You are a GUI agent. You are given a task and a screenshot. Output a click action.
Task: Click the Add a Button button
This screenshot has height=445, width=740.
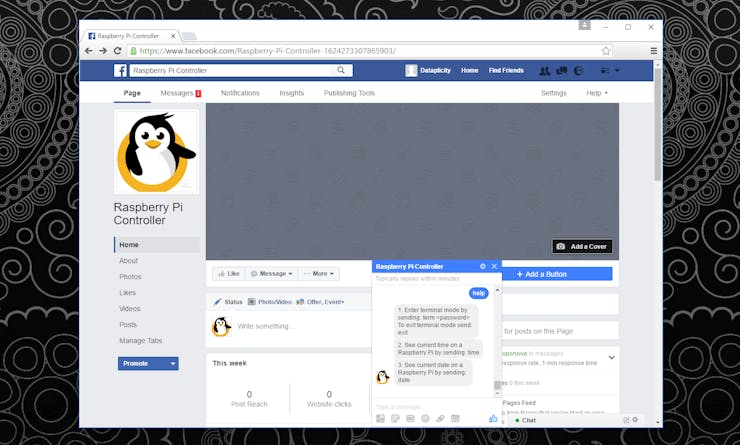[x=557, y=274]
